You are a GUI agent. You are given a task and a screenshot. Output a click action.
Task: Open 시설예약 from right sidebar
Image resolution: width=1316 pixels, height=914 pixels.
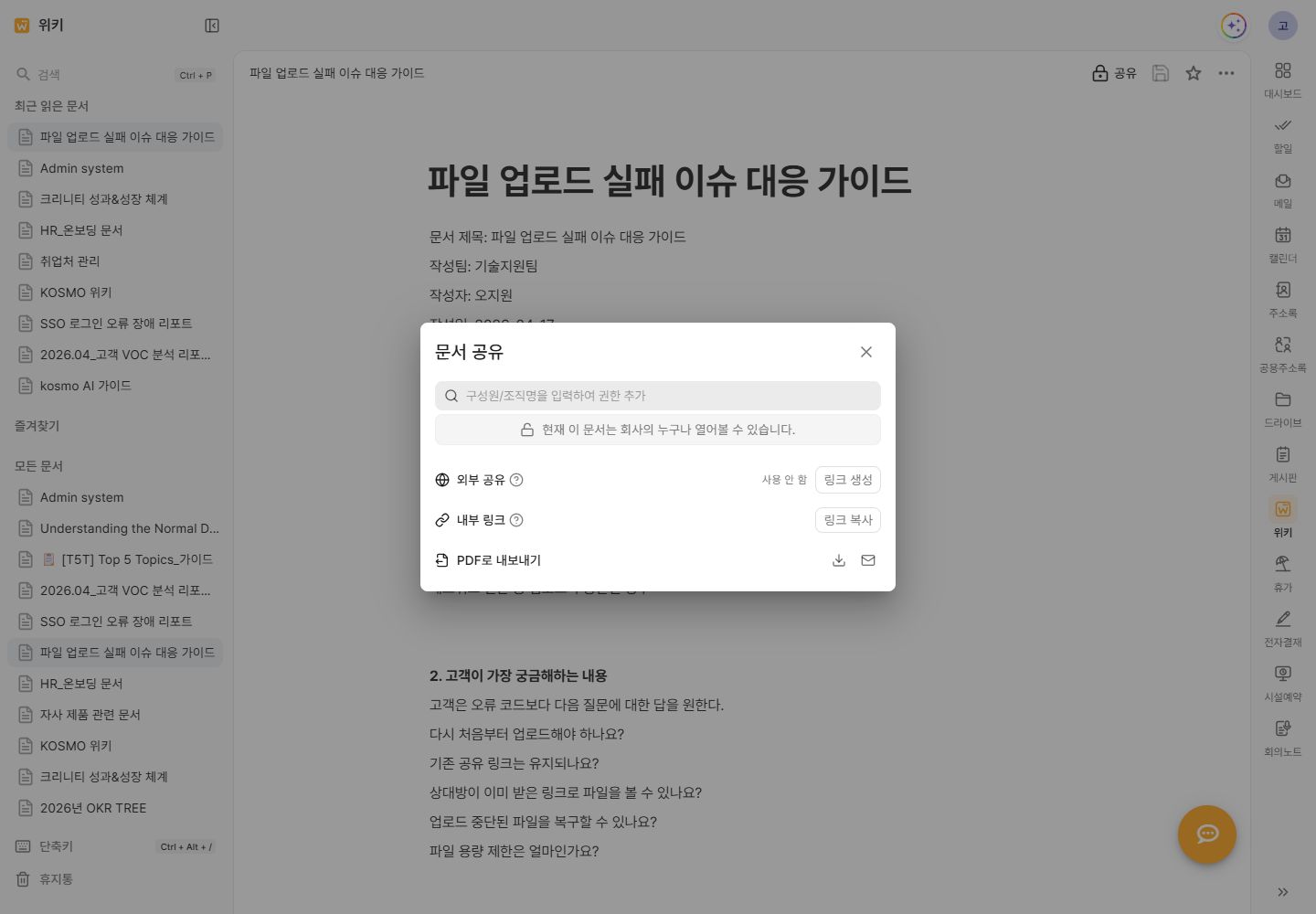point(1283,683)
